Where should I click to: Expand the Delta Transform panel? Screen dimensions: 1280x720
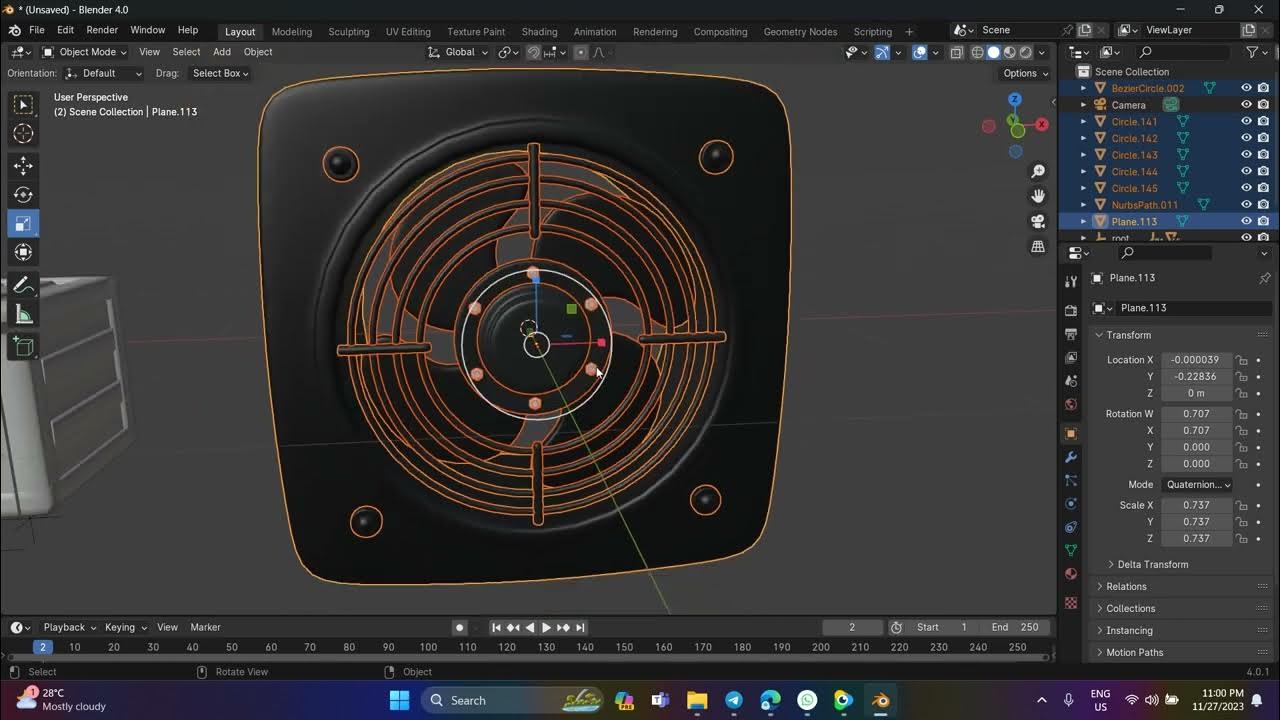tap(1152, 564)
